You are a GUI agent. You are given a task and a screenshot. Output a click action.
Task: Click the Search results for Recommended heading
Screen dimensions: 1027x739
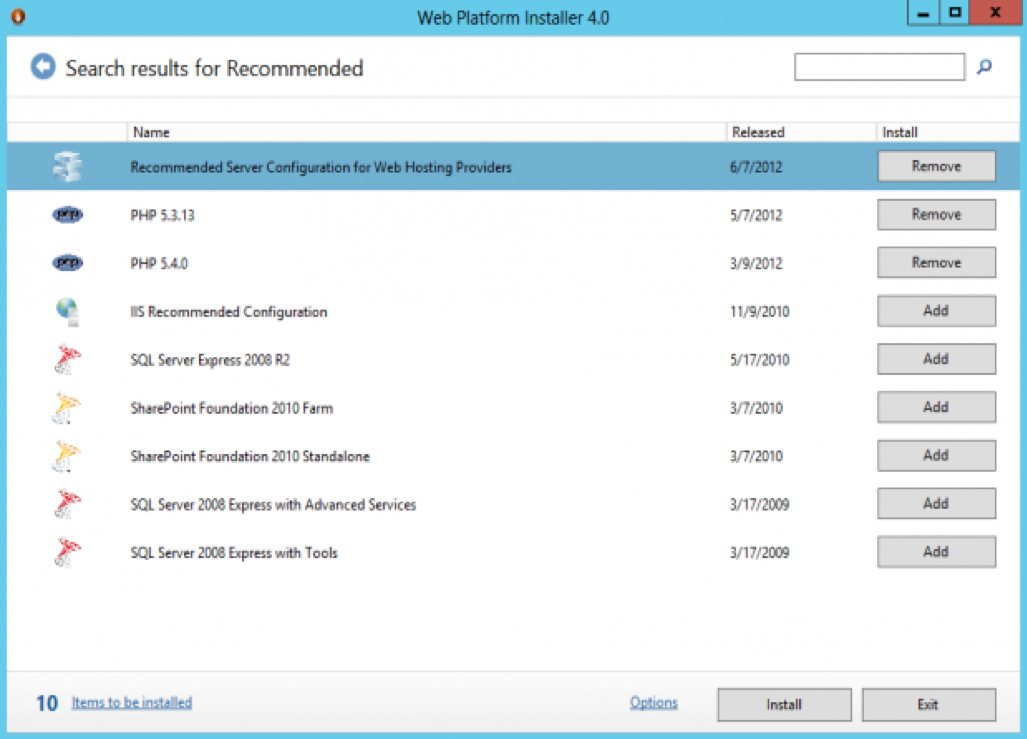(x=214, y=68)
